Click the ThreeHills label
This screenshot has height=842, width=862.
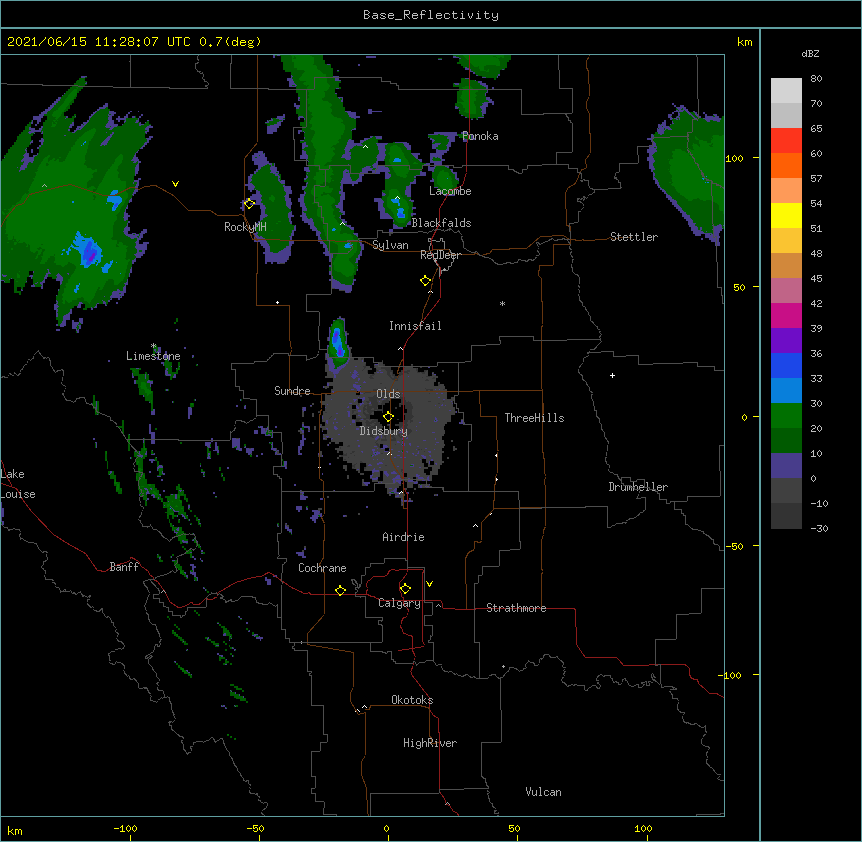(534, 418)
